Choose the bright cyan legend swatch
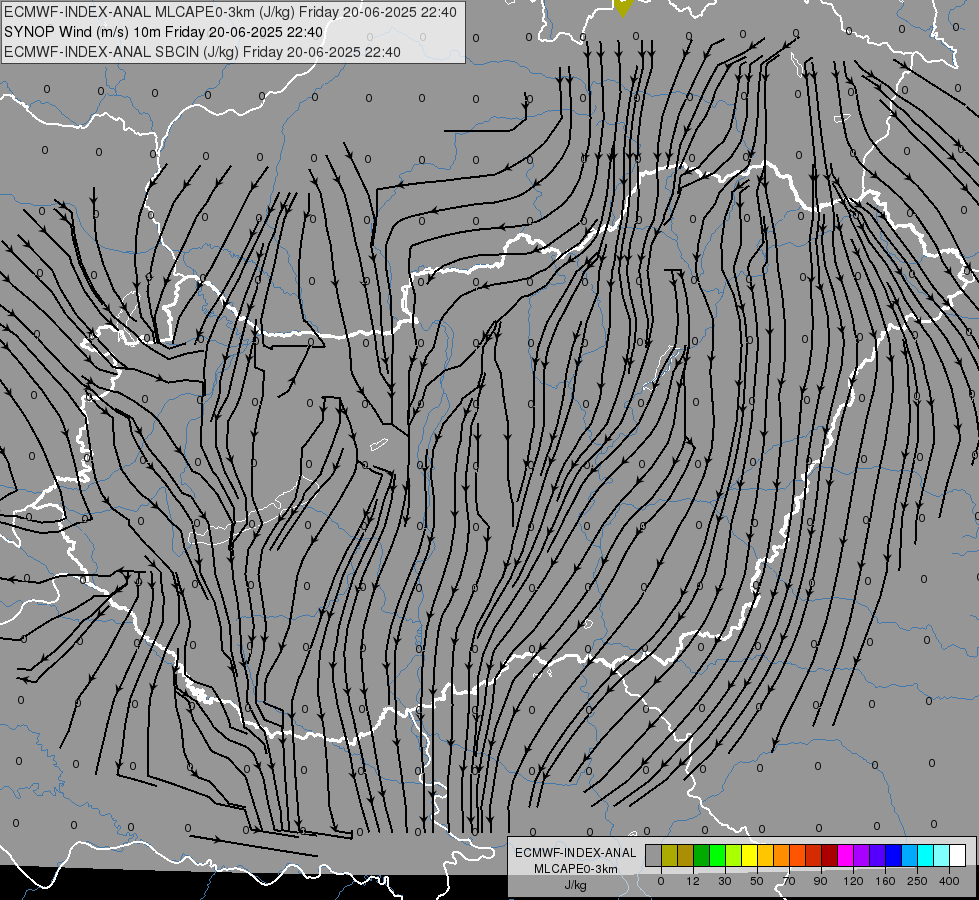The image size is (979, 900). tap(925, 856)
